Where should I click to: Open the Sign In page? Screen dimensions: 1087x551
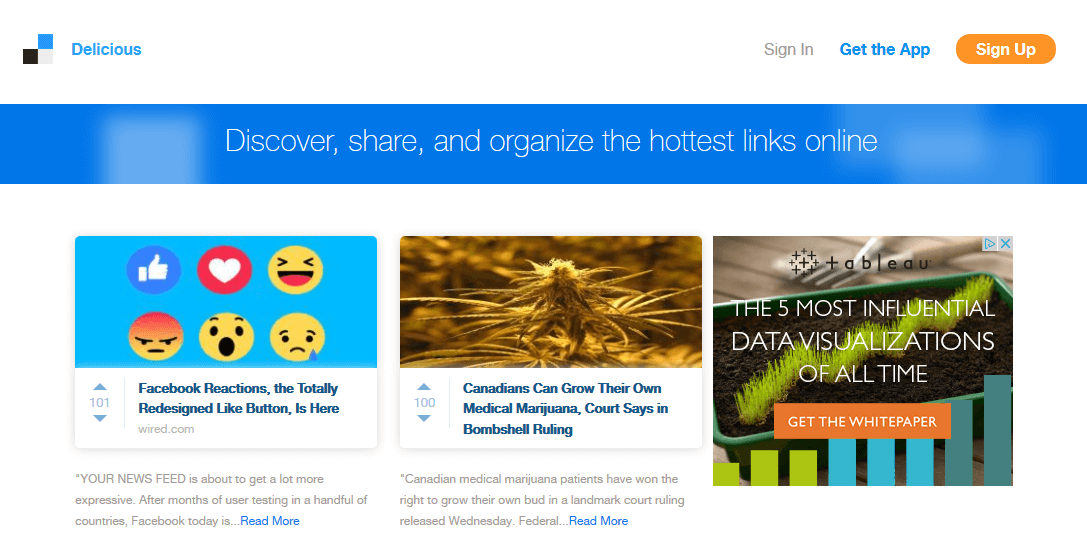pyautogui.click(x=788, y=49)
